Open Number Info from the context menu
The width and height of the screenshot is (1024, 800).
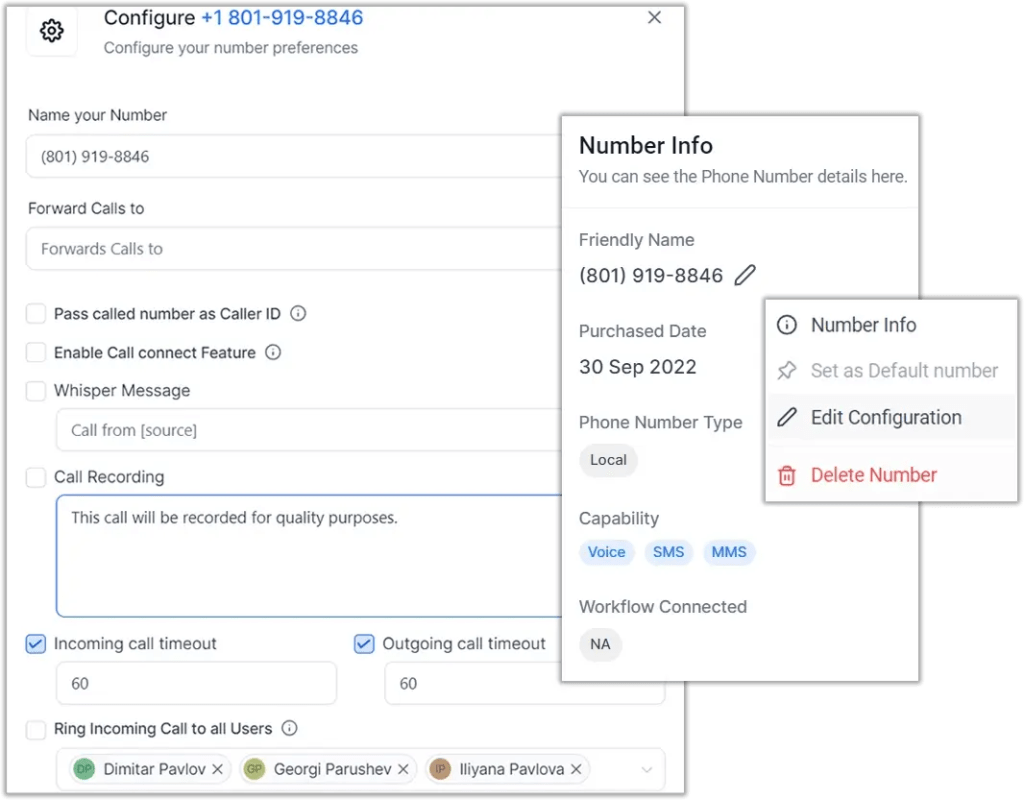coord(863,325)
